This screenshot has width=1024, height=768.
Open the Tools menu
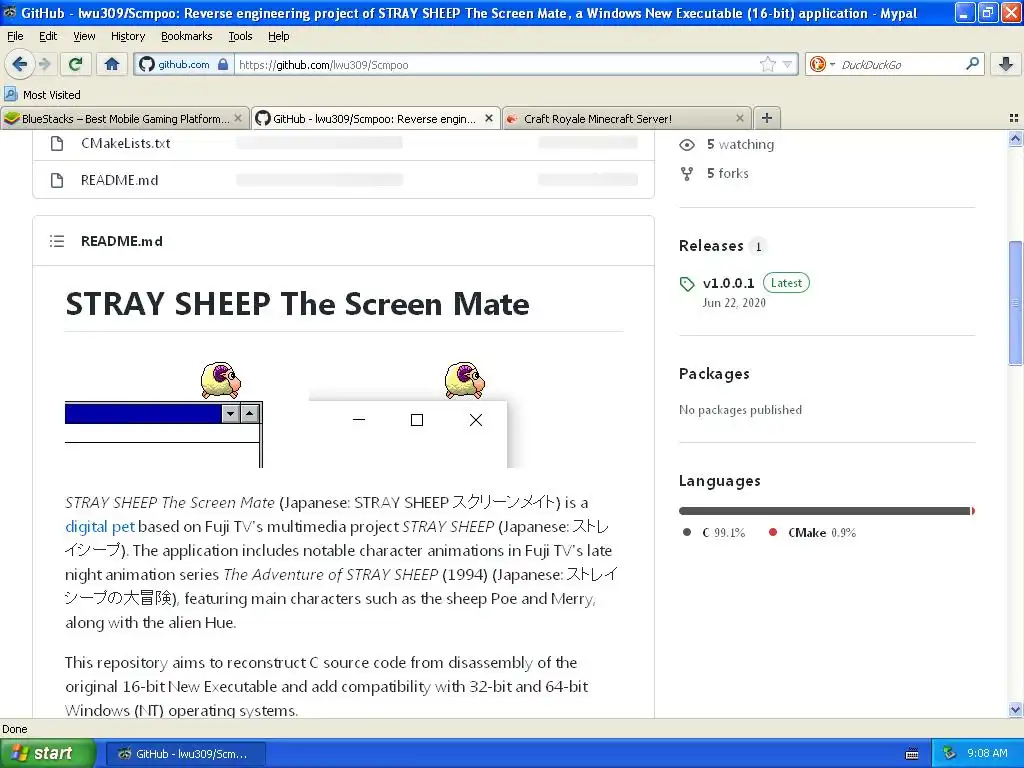[x=240, y=36]
